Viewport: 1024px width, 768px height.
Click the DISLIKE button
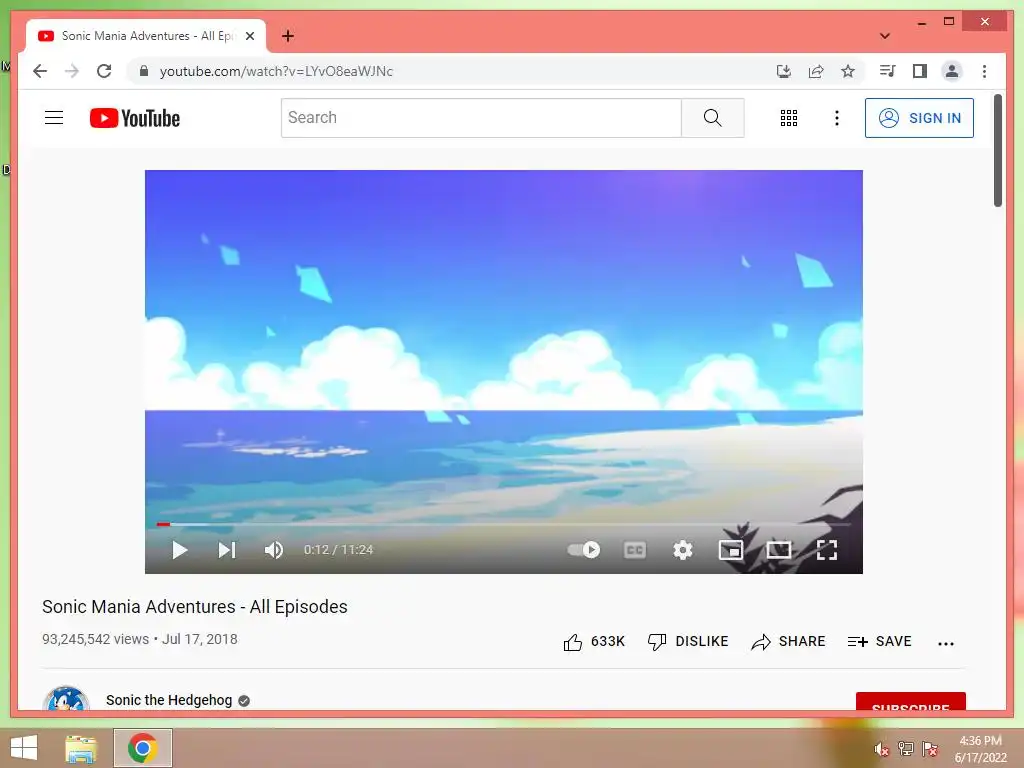(688, 642)
